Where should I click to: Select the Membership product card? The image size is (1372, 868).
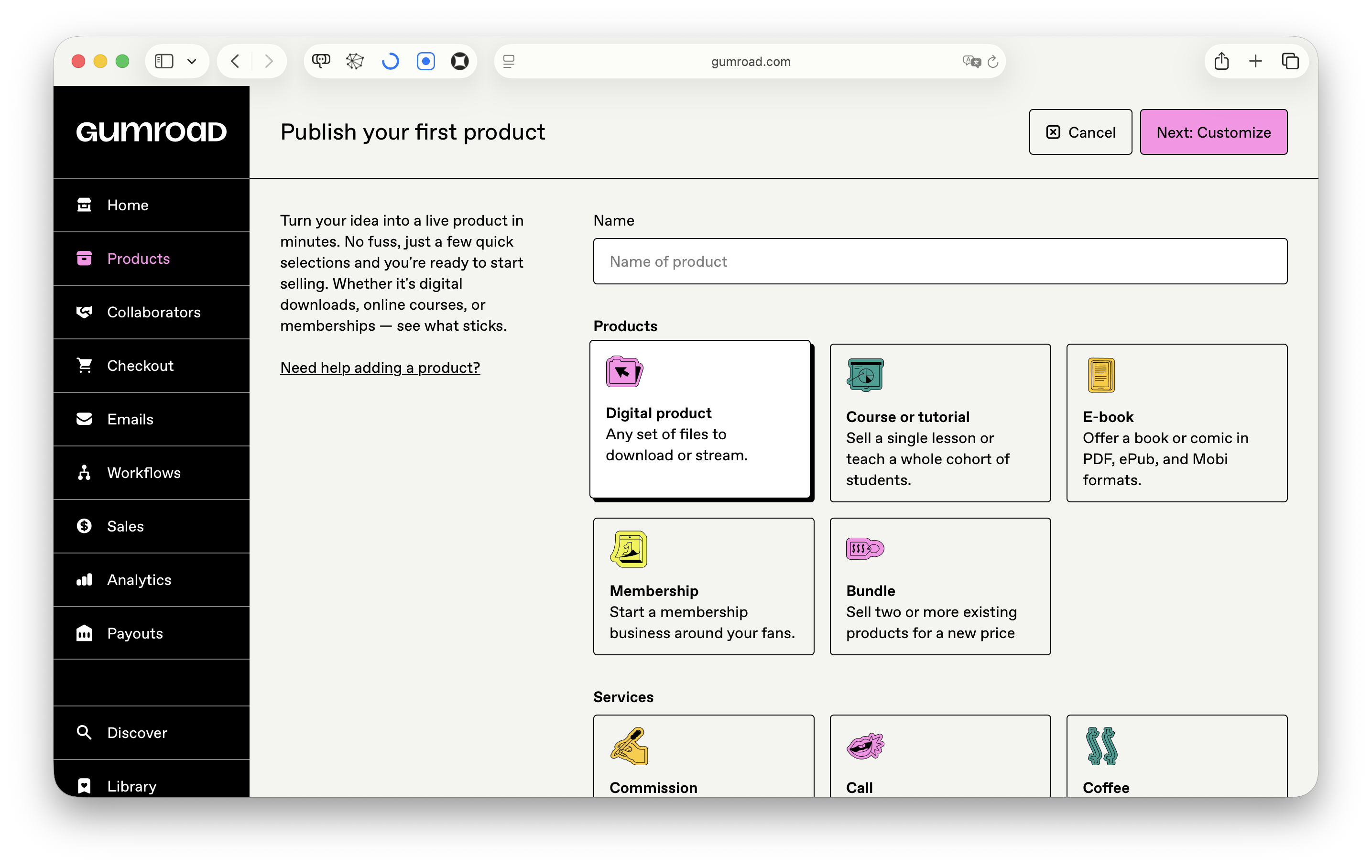point(703,586)
